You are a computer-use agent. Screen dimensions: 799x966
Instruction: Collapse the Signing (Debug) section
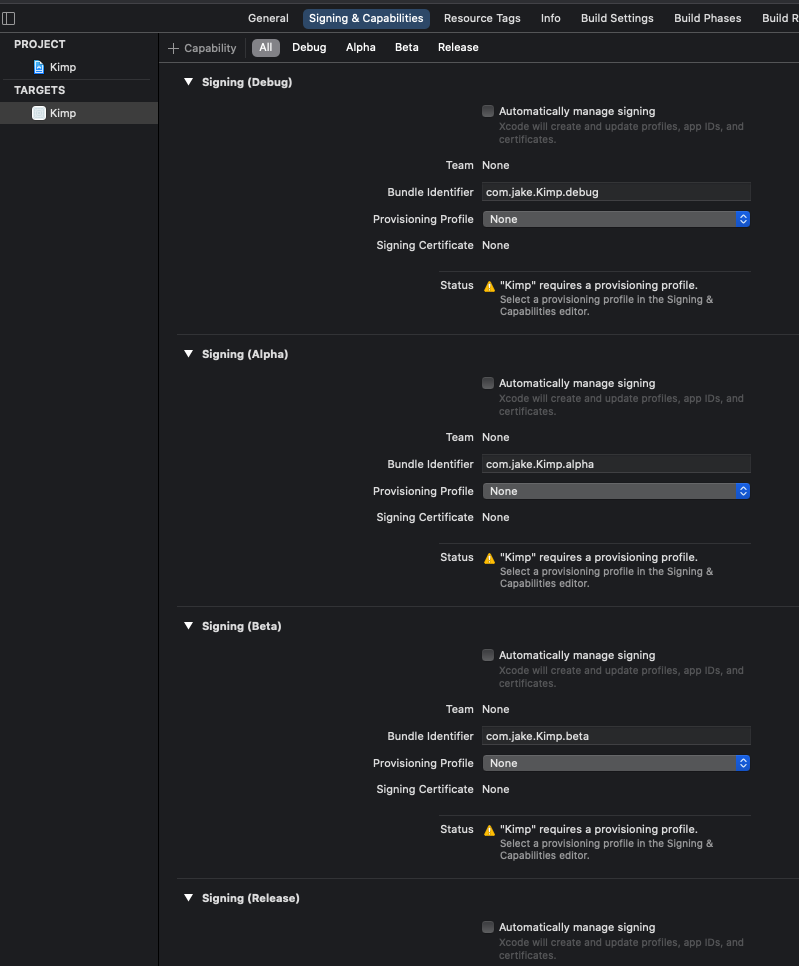[189, 82]
